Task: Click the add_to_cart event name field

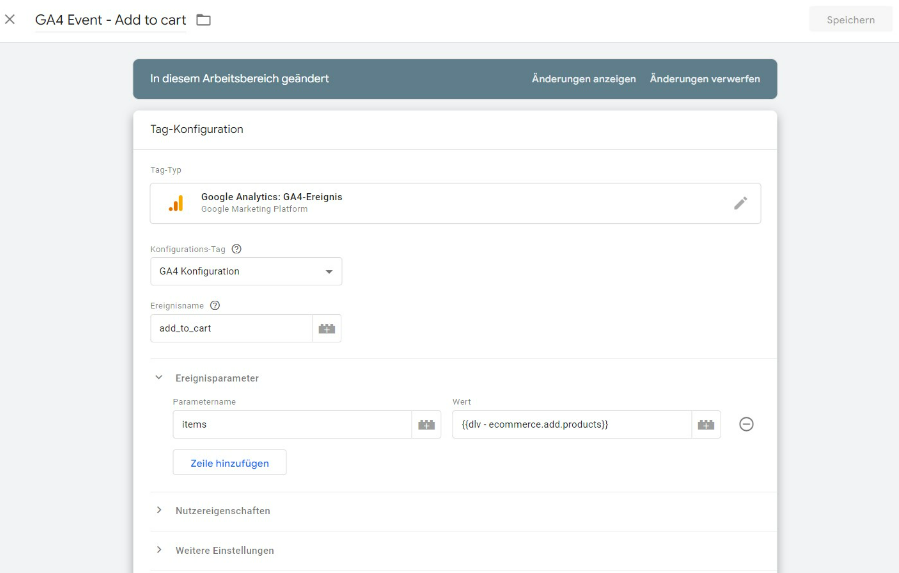Action: 231,329
